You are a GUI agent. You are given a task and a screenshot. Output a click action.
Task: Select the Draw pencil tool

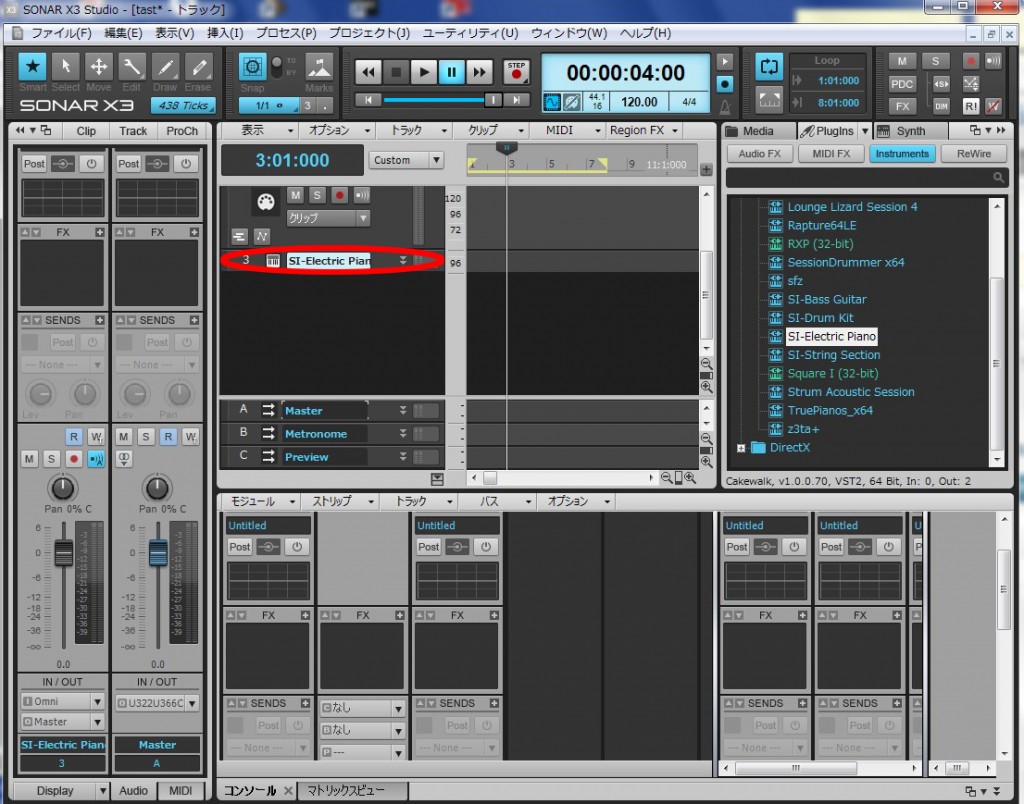[x=165, y=67]
